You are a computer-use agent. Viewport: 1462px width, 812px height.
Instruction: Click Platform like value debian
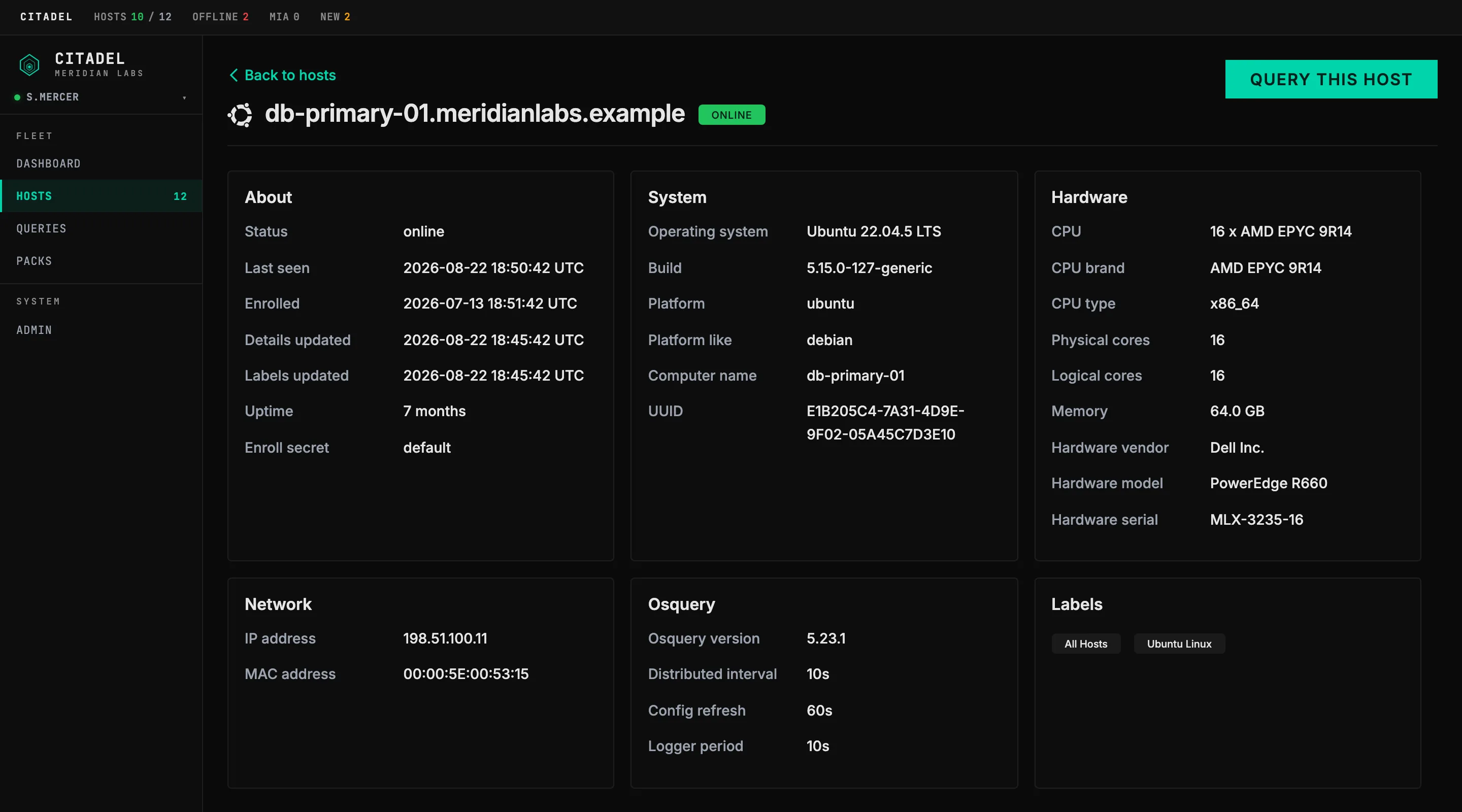(x=829, y=340)
